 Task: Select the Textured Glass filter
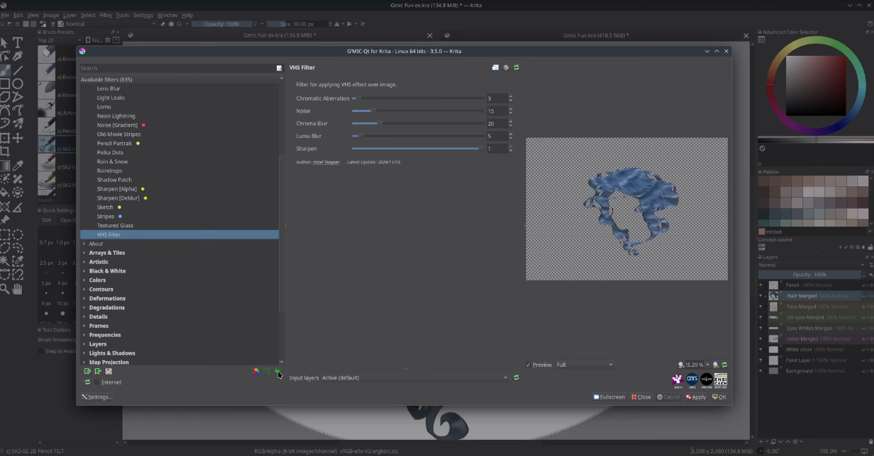point(115,225)
